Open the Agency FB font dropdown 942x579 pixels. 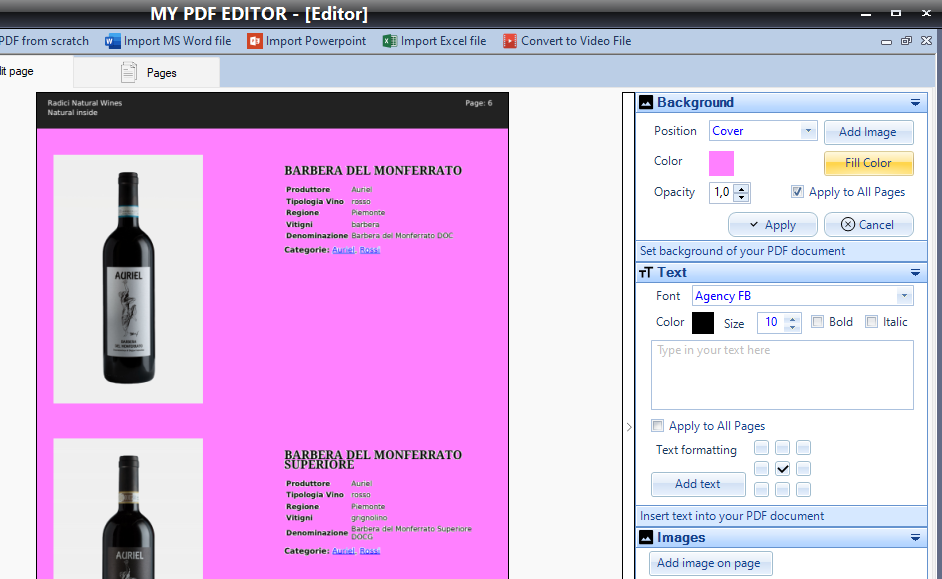pos(904,296)
